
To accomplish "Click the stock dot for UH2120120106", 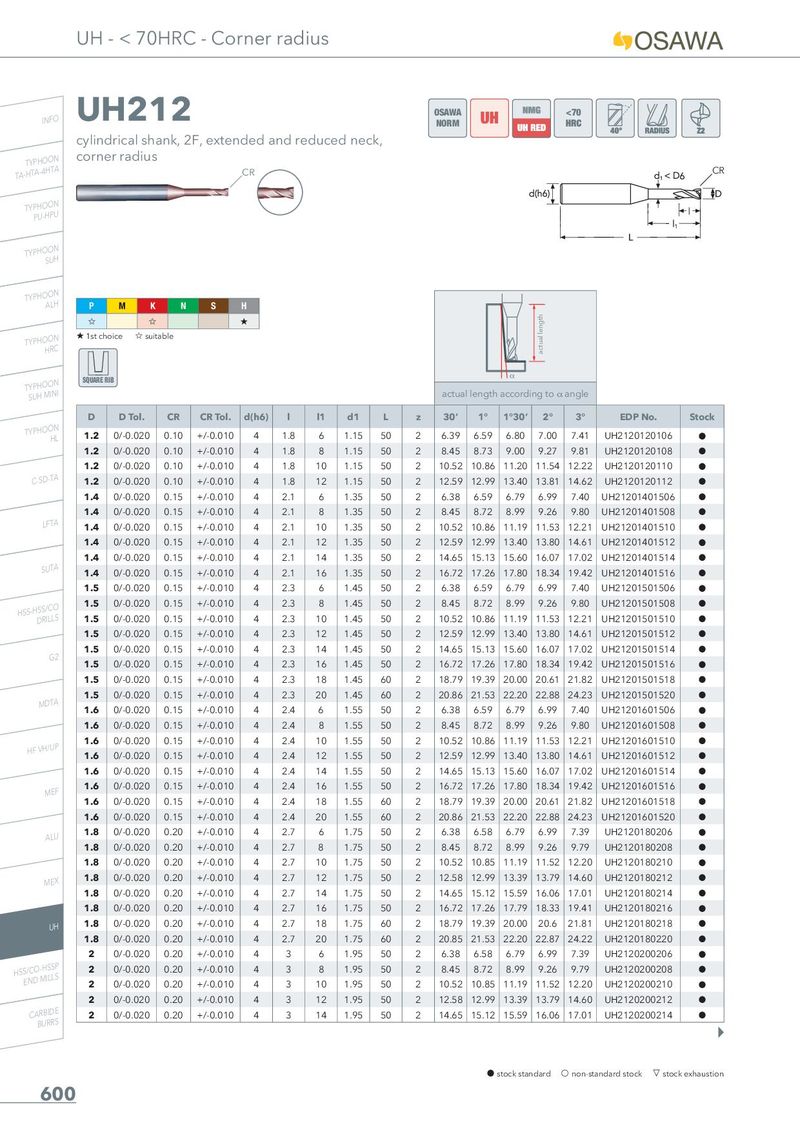I will [702, 436].
